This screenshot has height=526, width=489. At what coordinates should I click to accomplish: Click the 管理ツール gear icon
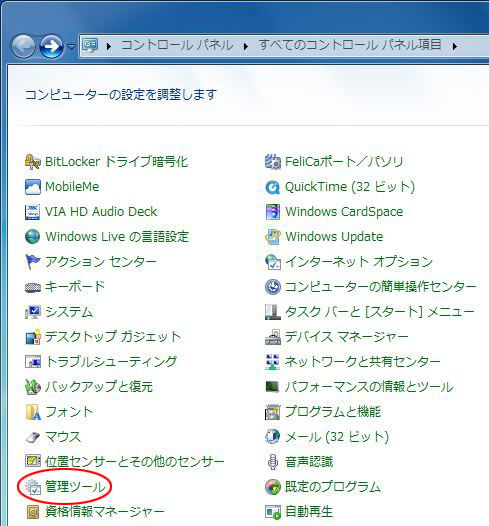click(x=33, y=487)
